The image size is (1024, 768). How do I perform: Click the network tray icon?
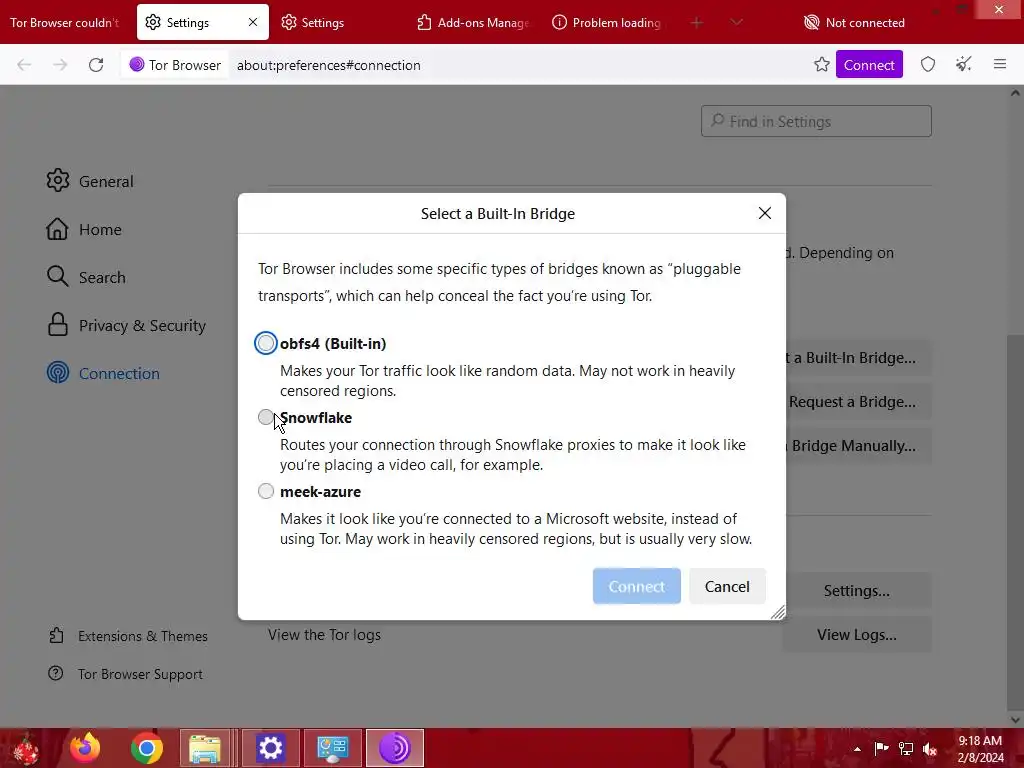[906, 748]
